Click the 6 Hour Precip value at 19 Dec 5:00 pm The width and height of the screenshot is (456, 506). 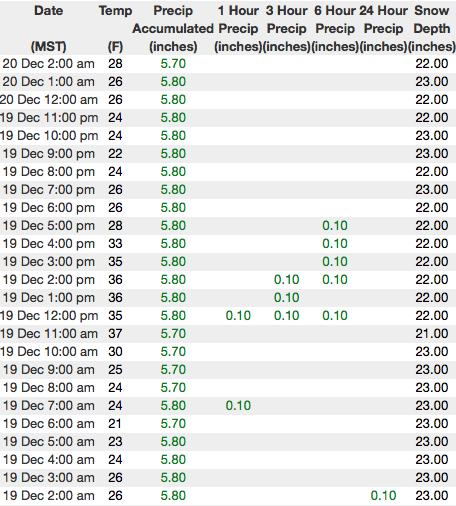[335, 226]
